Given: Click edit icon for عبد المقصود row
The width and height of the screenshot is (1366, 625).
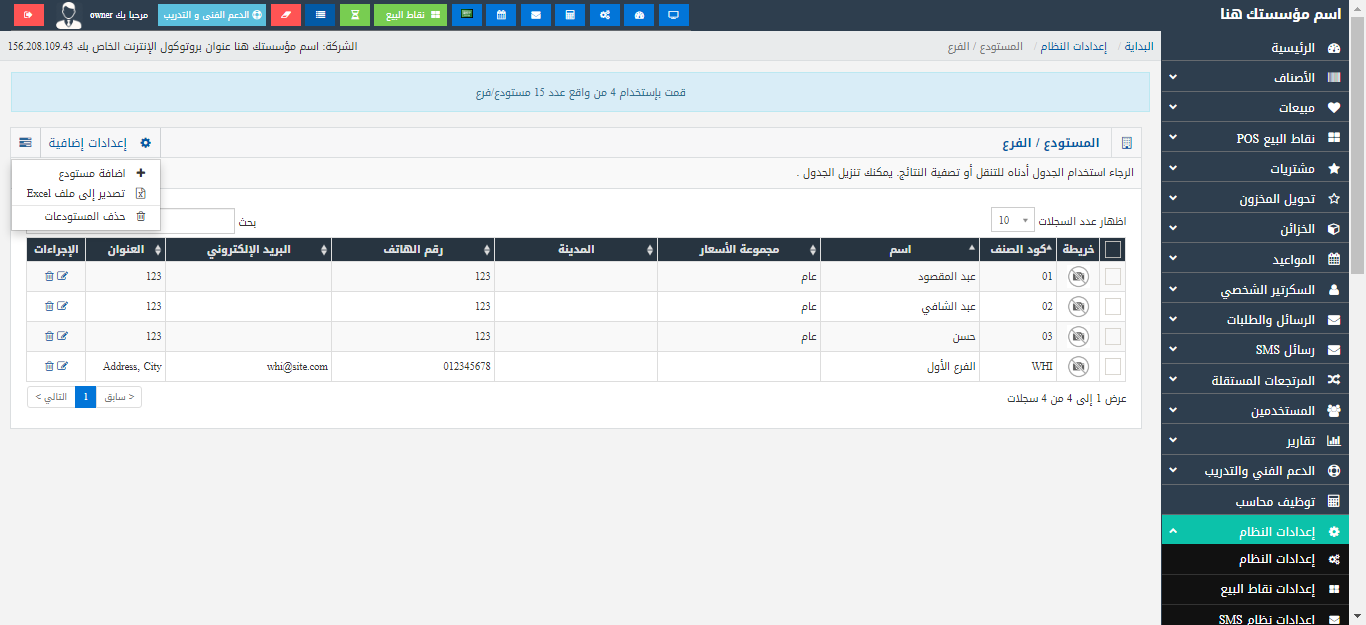Looking at the screenshot, I should 63,277.
